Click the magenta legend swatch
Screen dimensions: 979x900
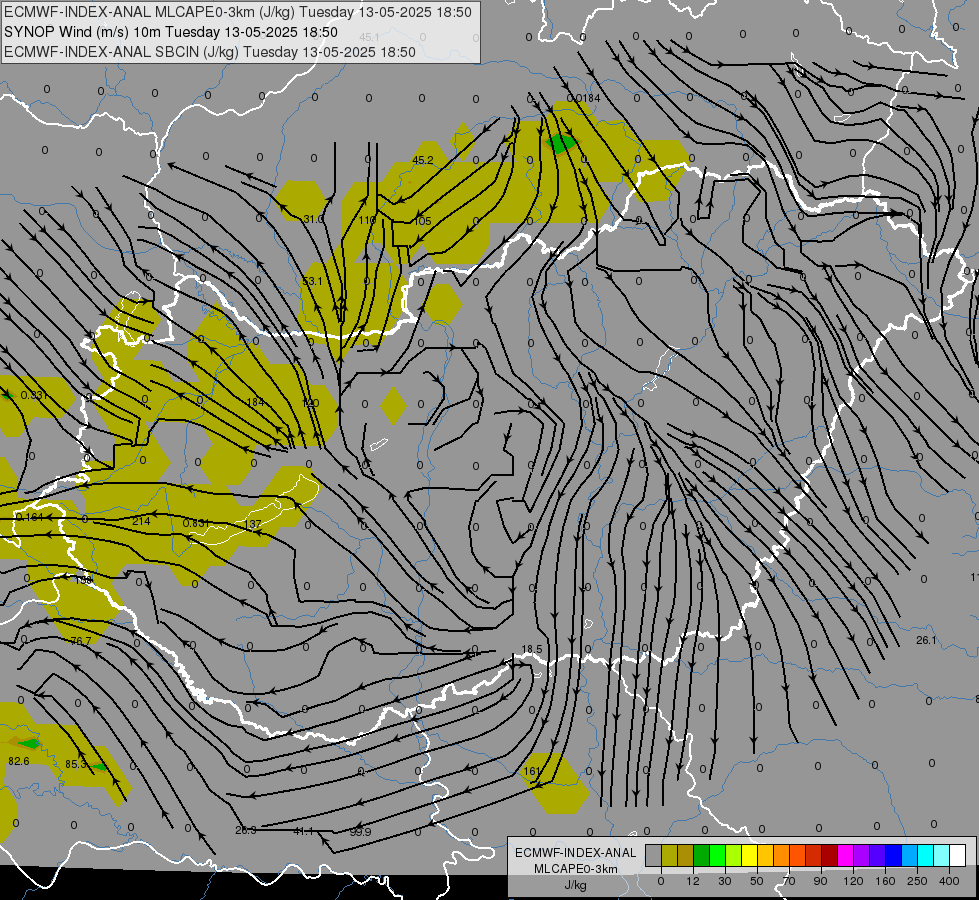point(845,856)
